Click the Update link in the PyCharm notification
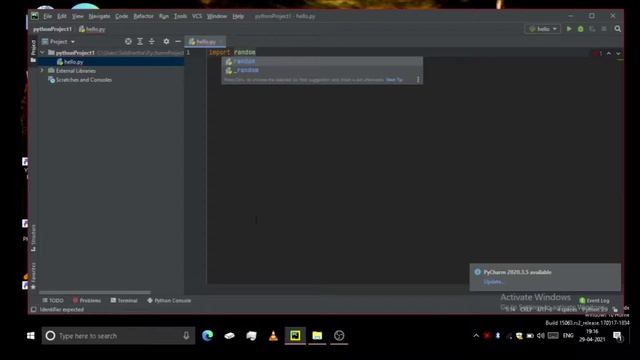Viewport: 640px width, 360px height. coord(493,282)
